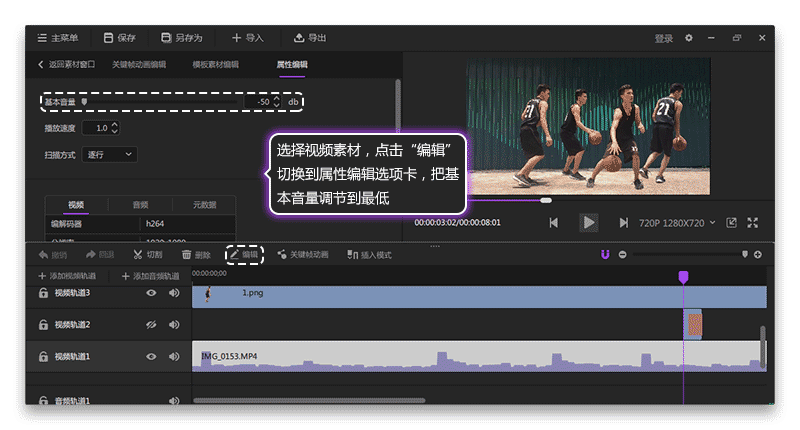The height and width of the screenshot is (430, 800).
Task: Click the basketball video preview
Action: [588, 126]
